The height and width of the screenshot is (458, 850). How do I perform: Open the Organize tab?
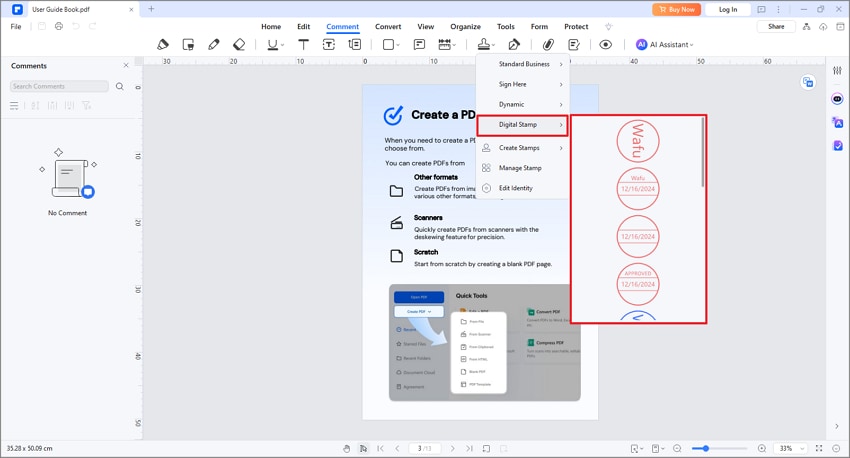[465, 27]
